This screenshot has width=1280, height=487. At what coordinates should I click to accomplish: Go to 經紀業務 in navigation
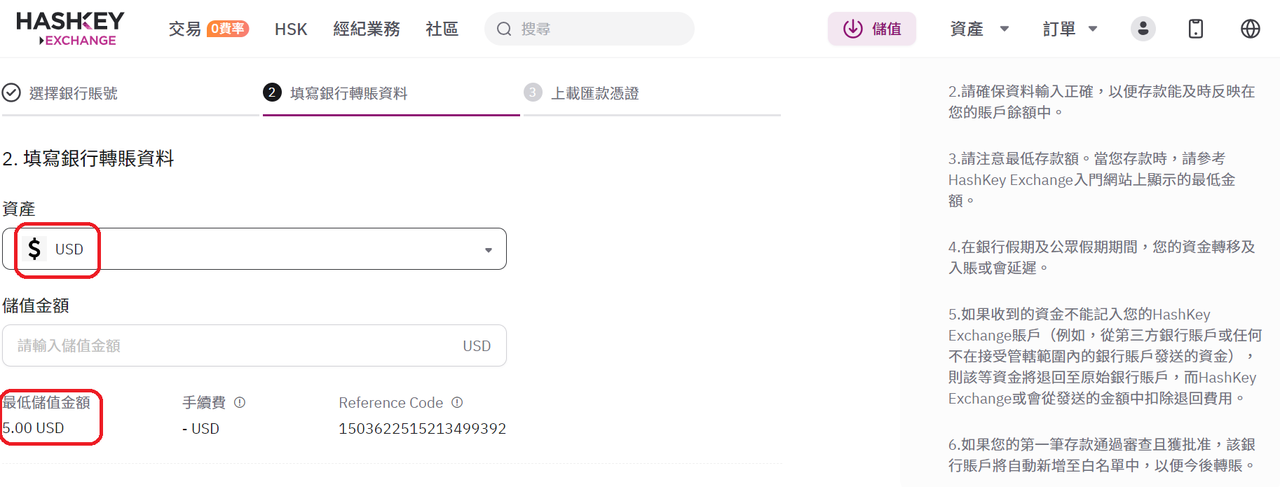(x=366, y=29)
